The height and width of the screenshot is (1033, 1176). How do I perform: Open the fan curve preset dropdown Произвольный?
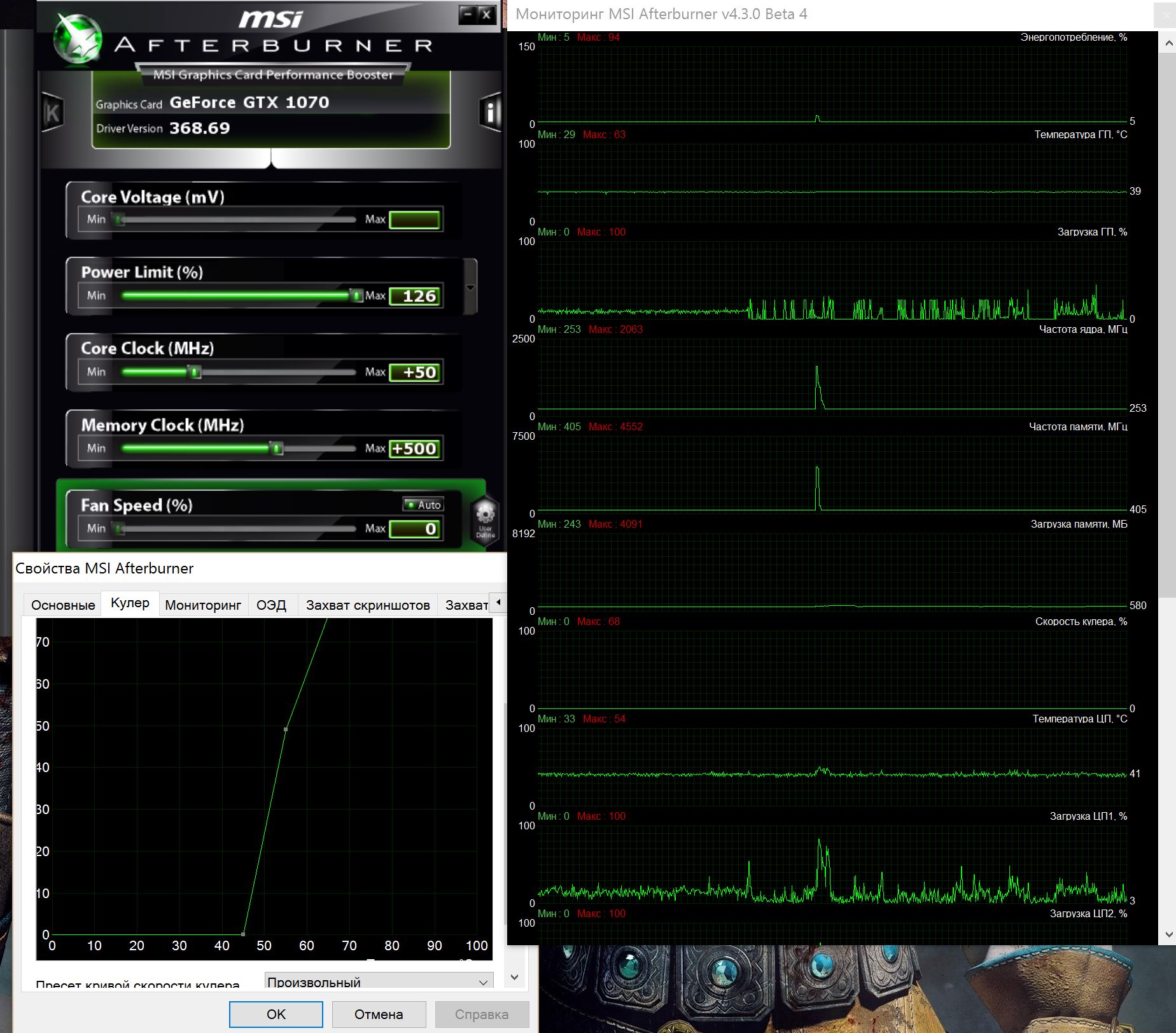(379, 981)
